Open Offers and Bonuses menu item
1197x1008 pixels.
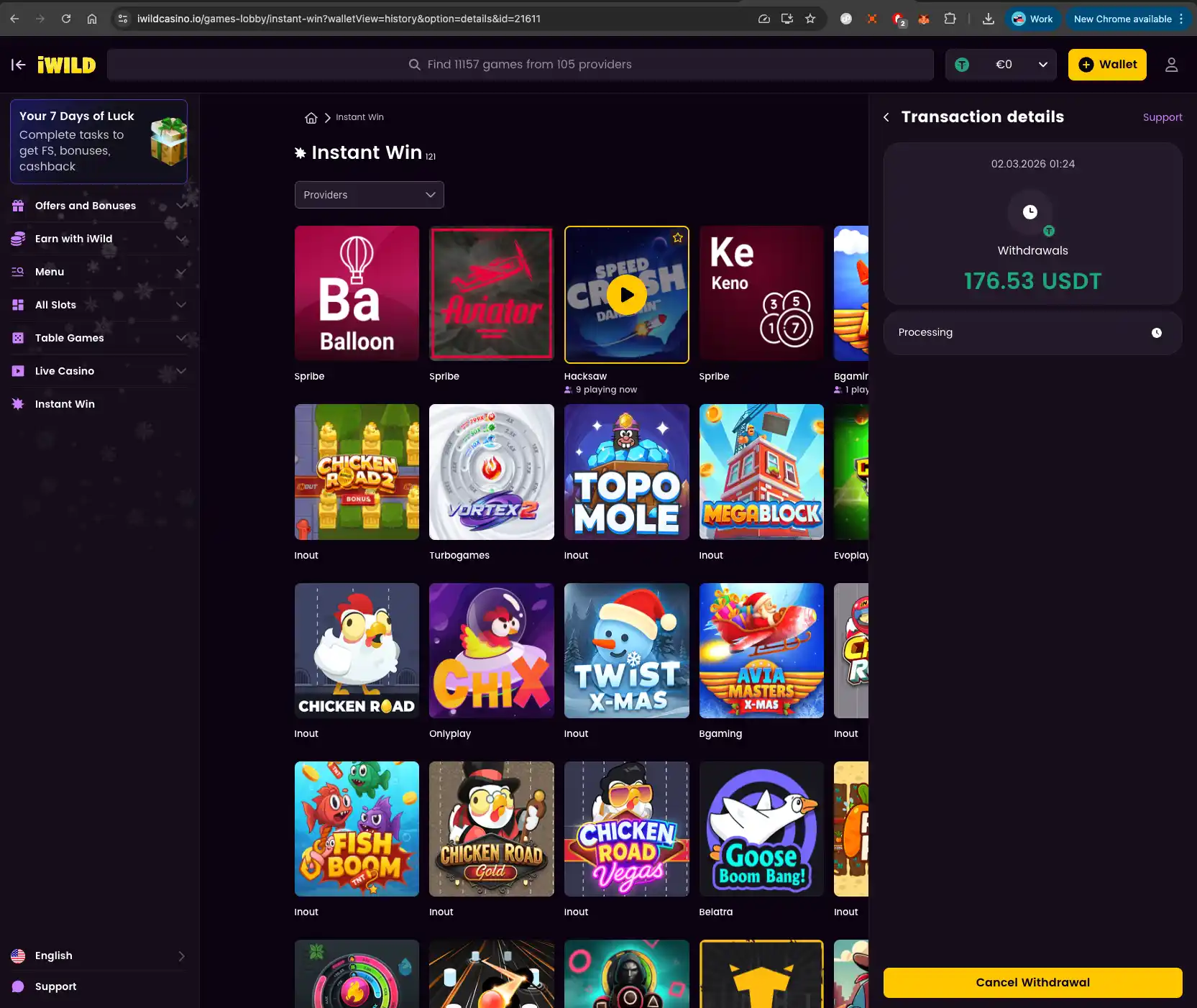[98, 206]
